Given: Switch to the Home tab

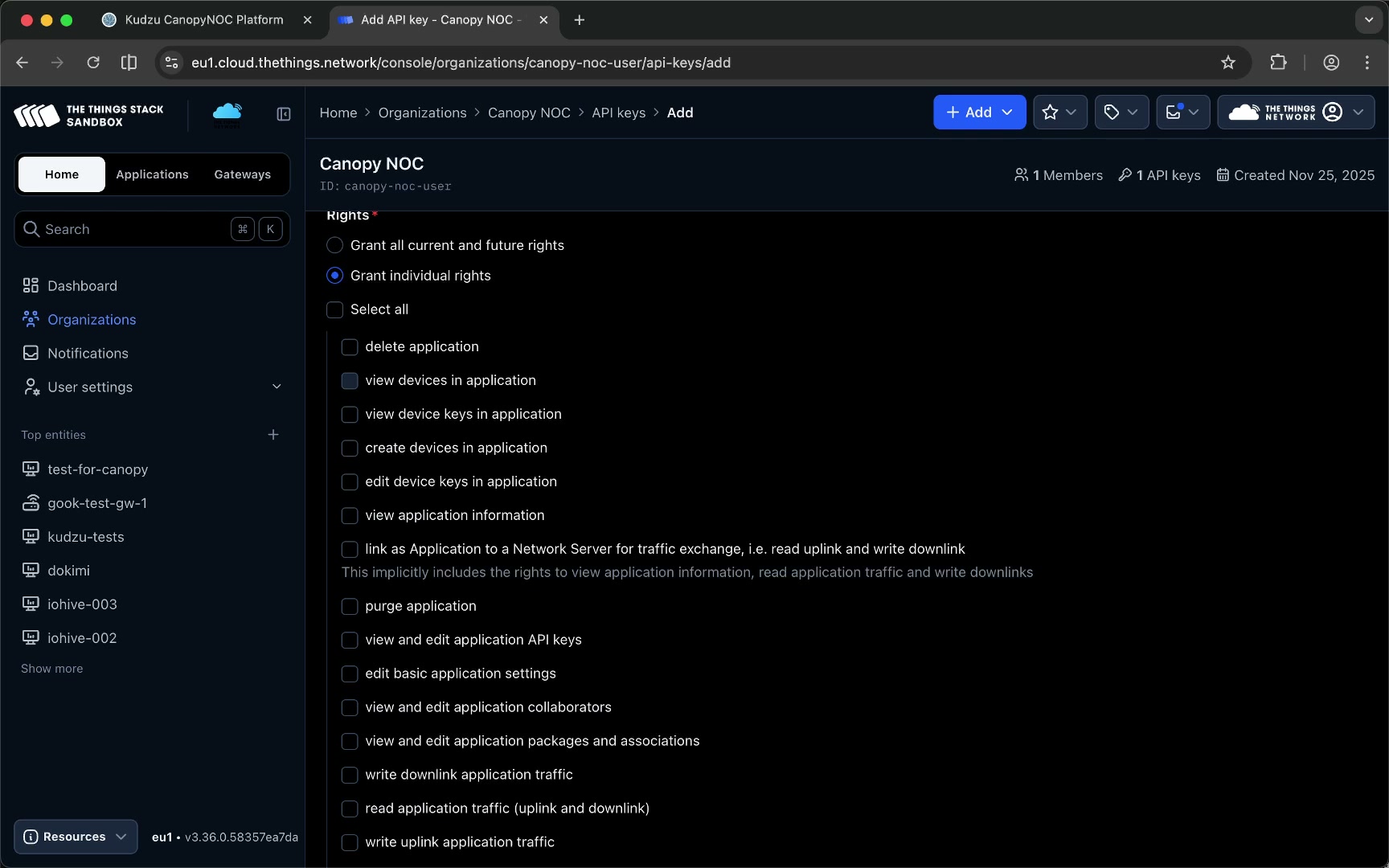Looking at the screenshot, I should pyautogui.click(x=62, y=174).
